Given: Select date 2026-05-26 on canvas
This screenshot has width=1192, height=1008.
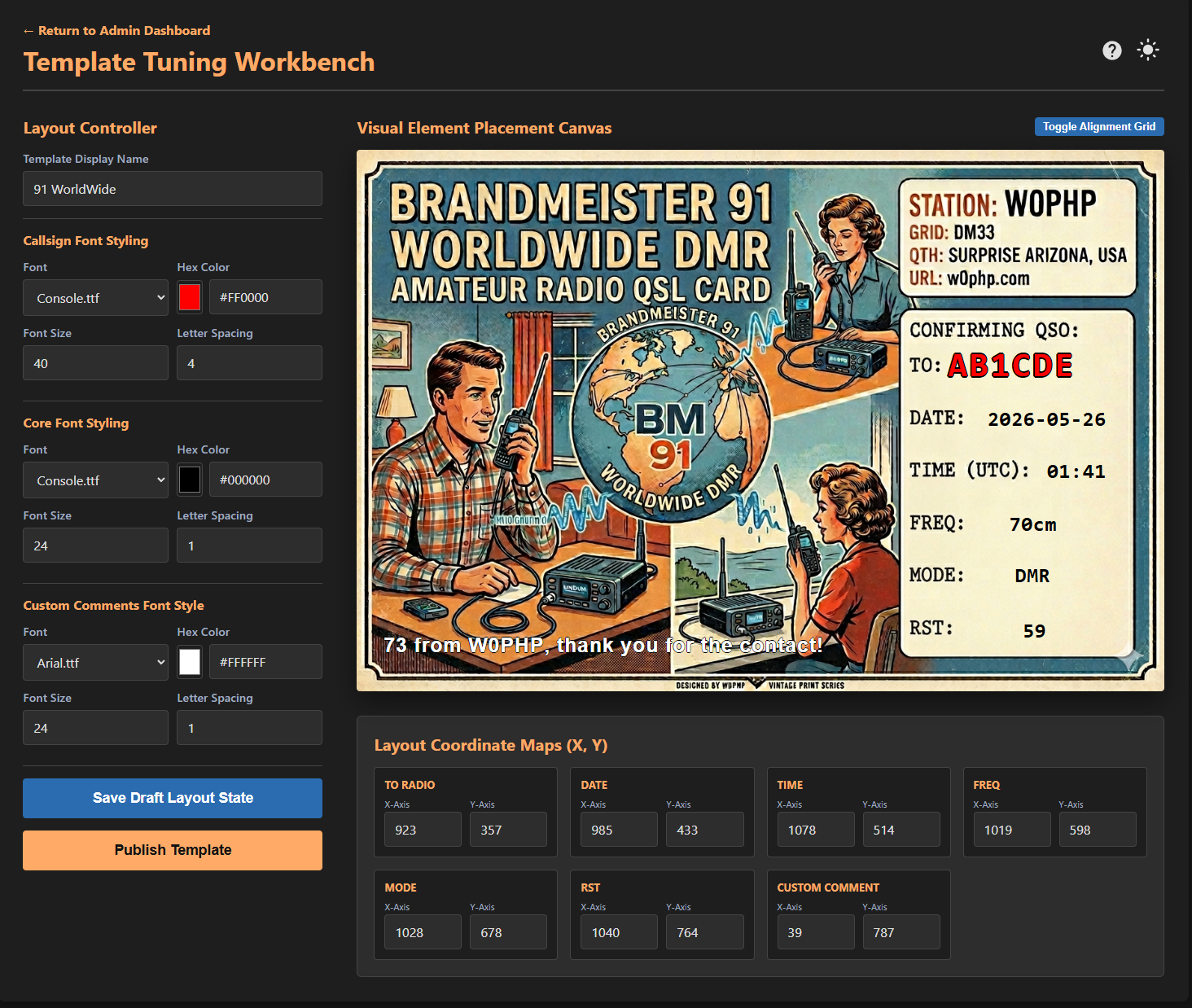Looking at the screenshot, I should click(x=1046, y=419).
